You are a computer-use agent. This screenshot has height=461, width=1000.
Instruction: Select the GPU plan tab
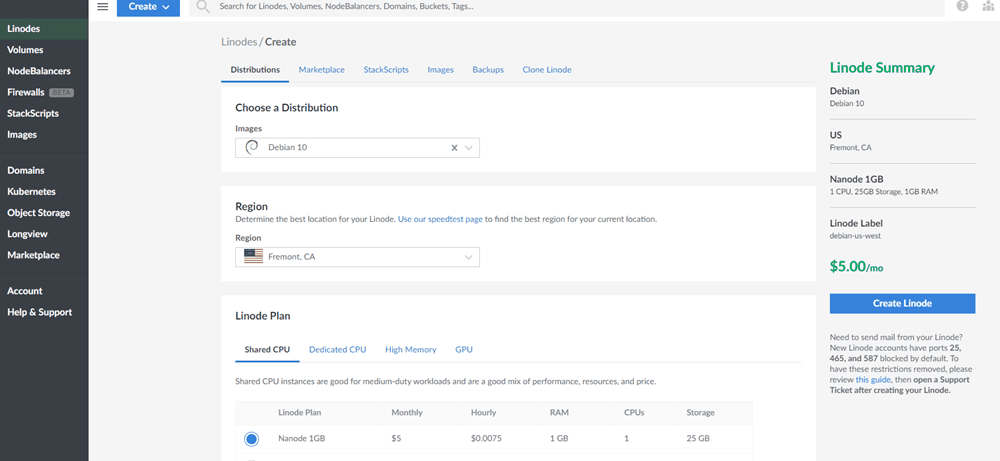pyautogui.click(x=464, y=349)
